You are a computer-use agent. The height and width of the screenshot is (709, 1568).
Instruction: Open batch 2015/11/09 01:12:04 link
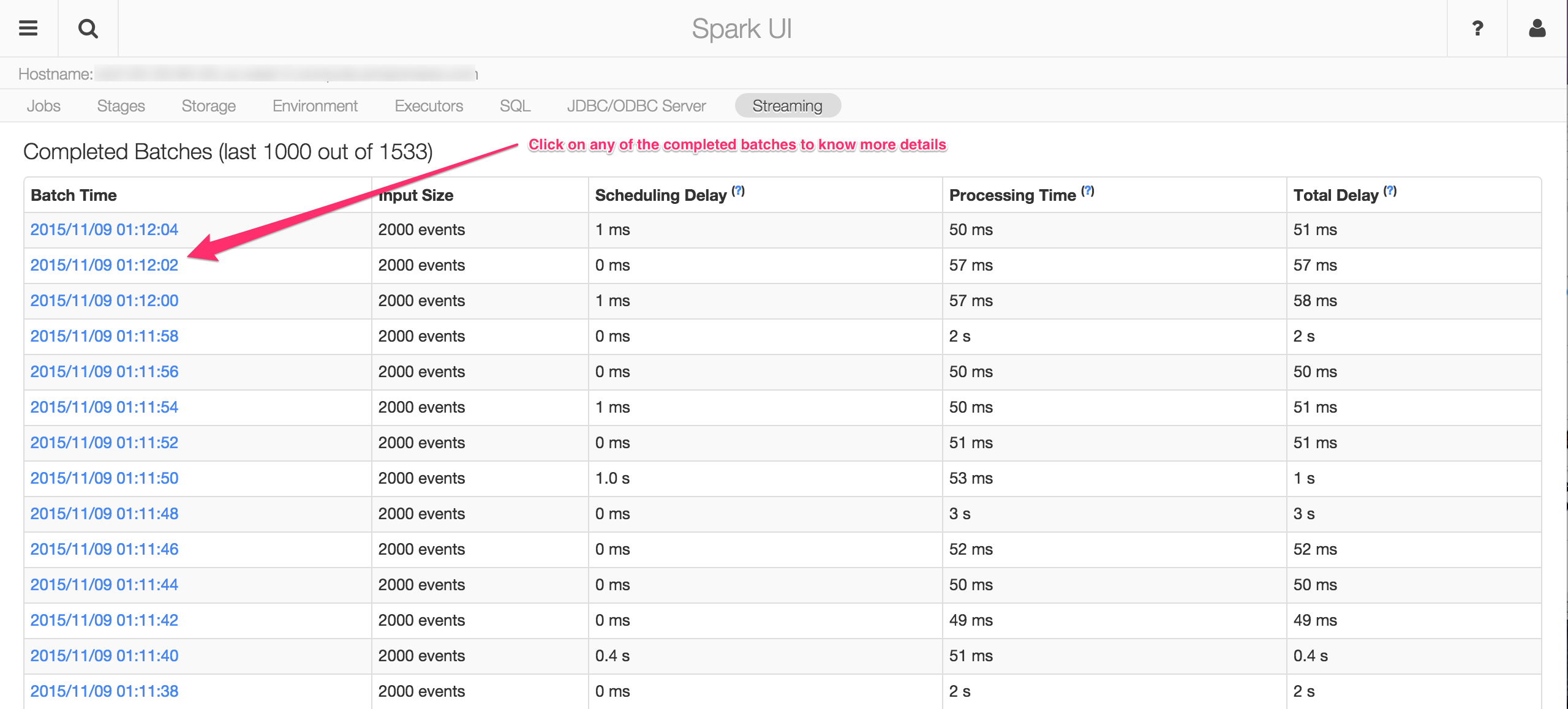pyautogui.click(x=104, y=230)
